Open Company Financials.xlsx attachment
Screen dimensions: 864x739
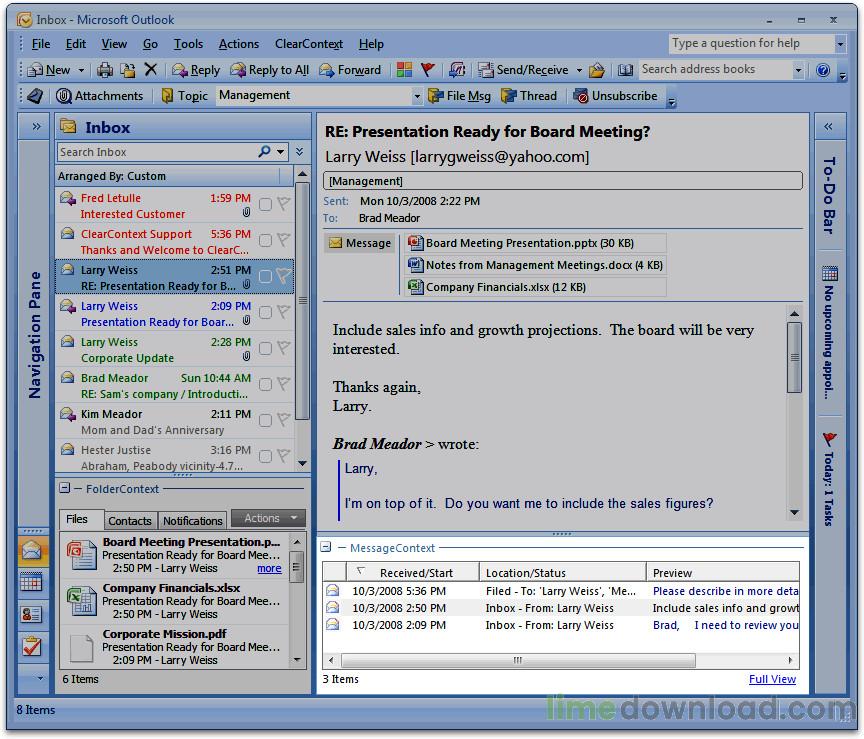click(x=536, y=287)
